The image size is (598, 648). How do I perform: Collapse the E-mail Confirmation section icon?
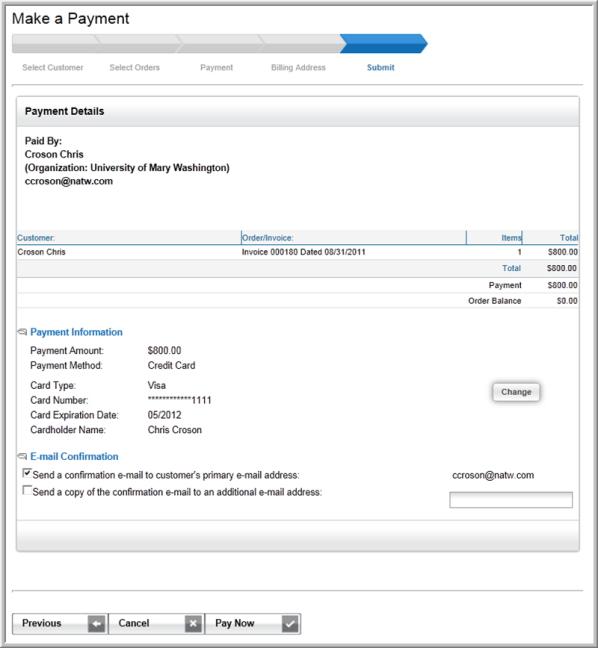pos(22,456)
